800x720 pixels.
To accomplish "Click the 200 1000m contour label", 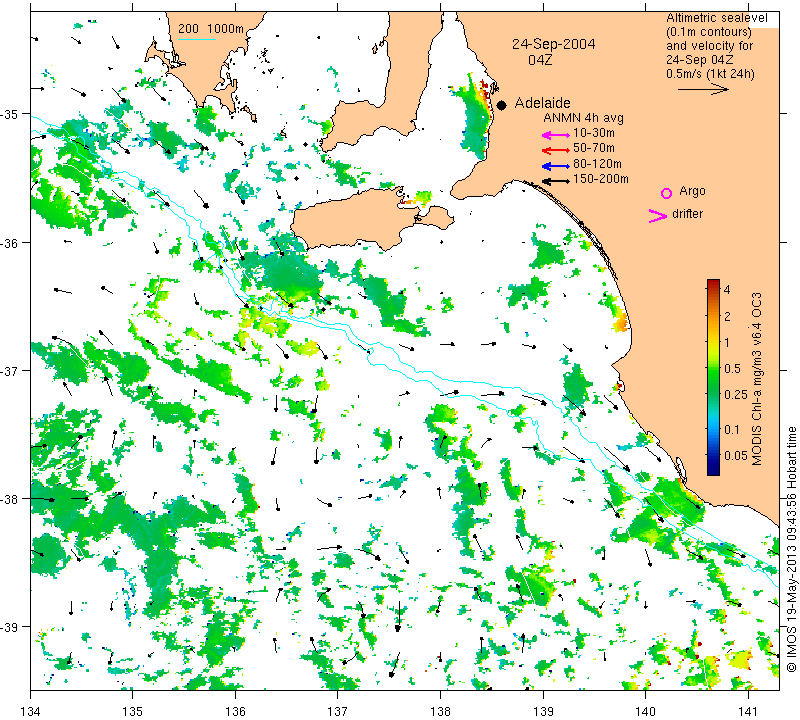I will coord(211,29).
